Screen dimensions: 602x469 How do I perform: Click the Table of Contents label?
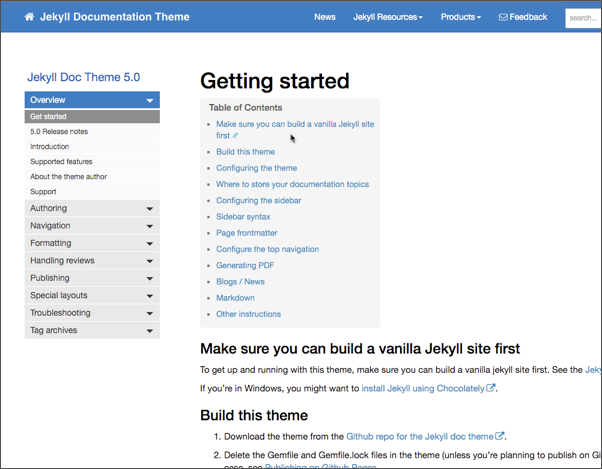point(245,107)
